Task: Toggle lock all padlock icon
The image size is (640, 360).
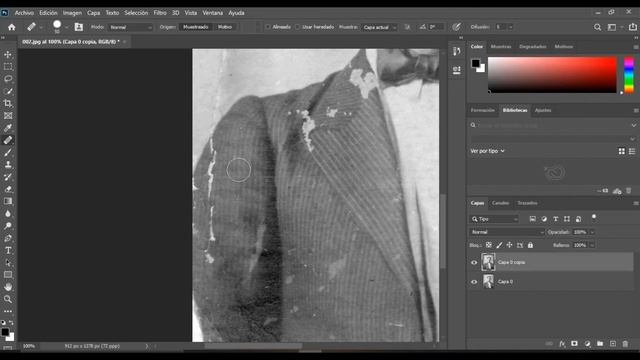Action: click(530, 245)
